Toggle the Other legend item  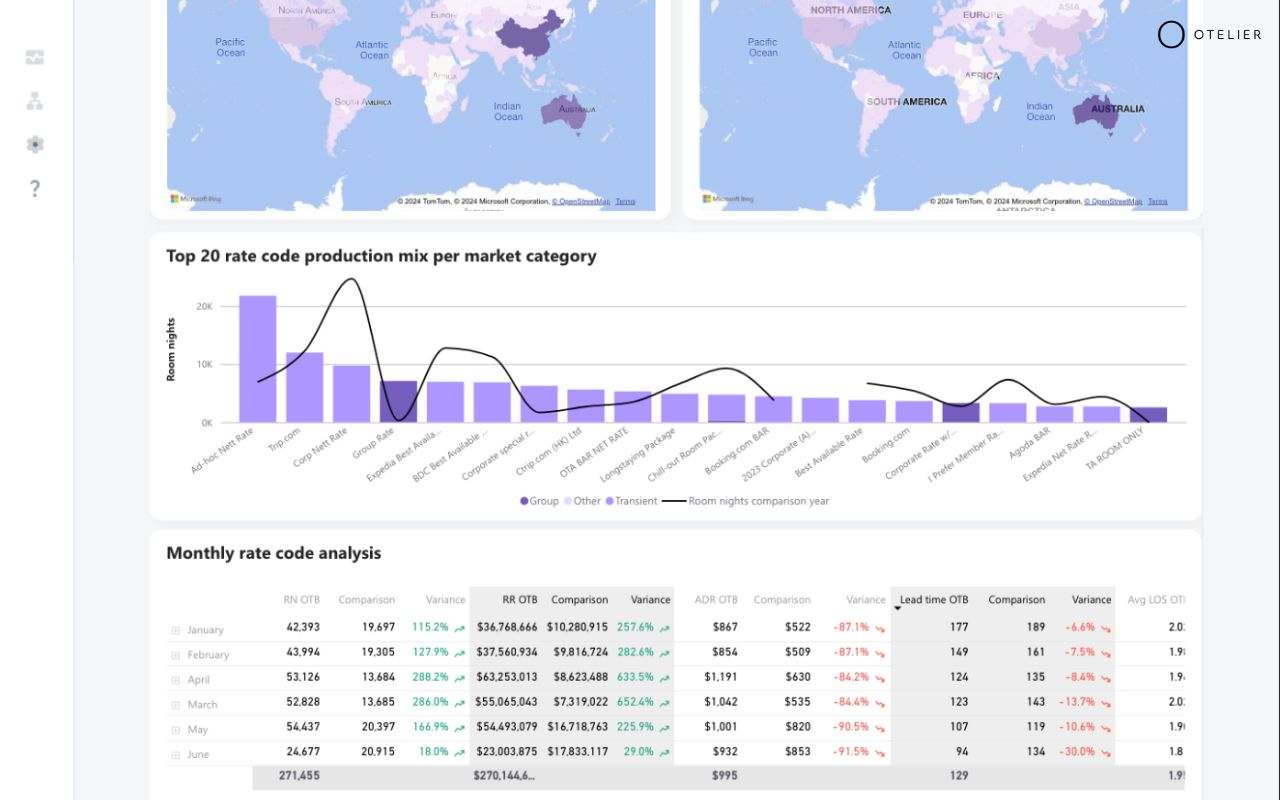click(x=582, y=501)
